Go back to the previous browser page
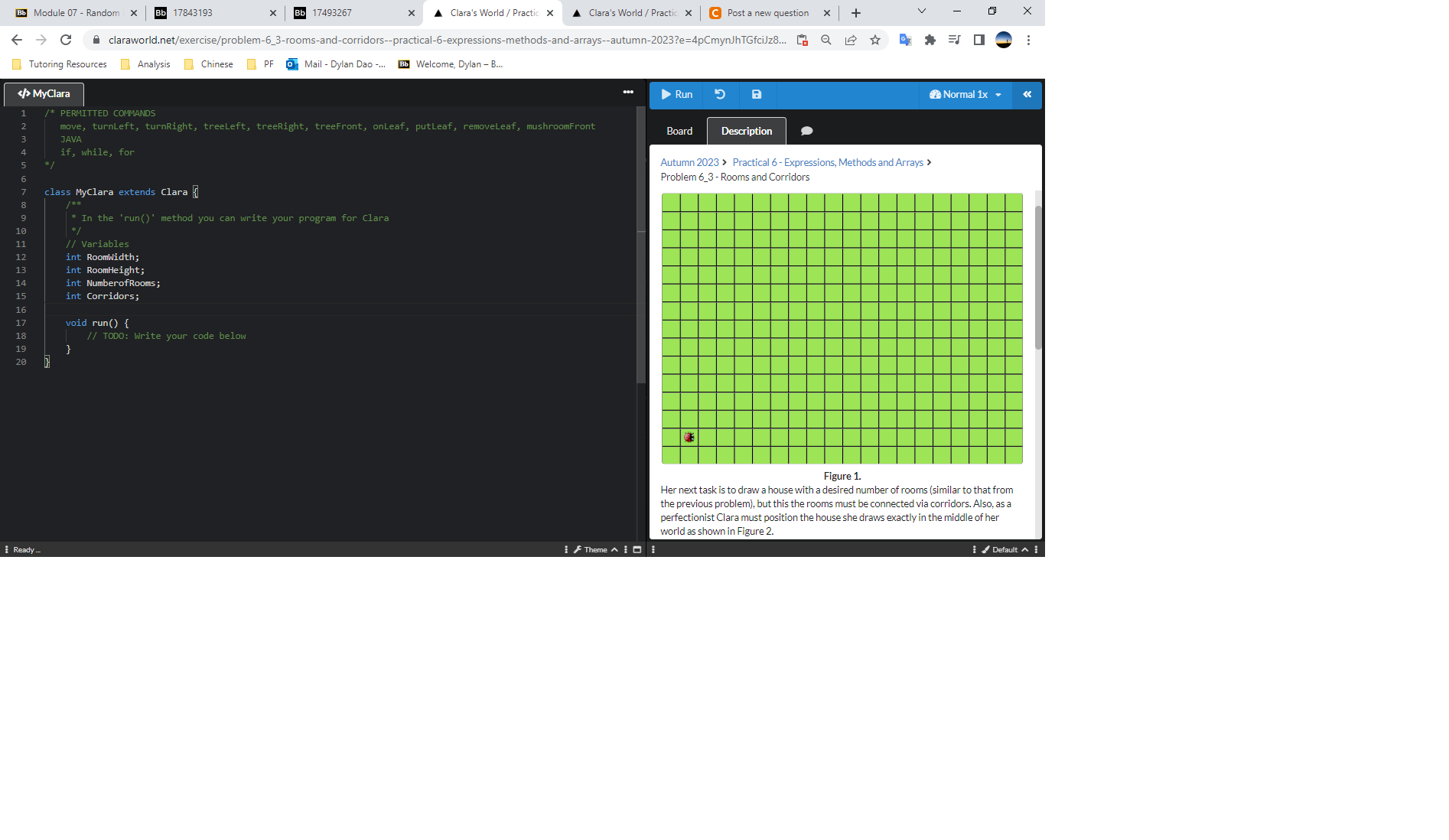 pos(17,40)
